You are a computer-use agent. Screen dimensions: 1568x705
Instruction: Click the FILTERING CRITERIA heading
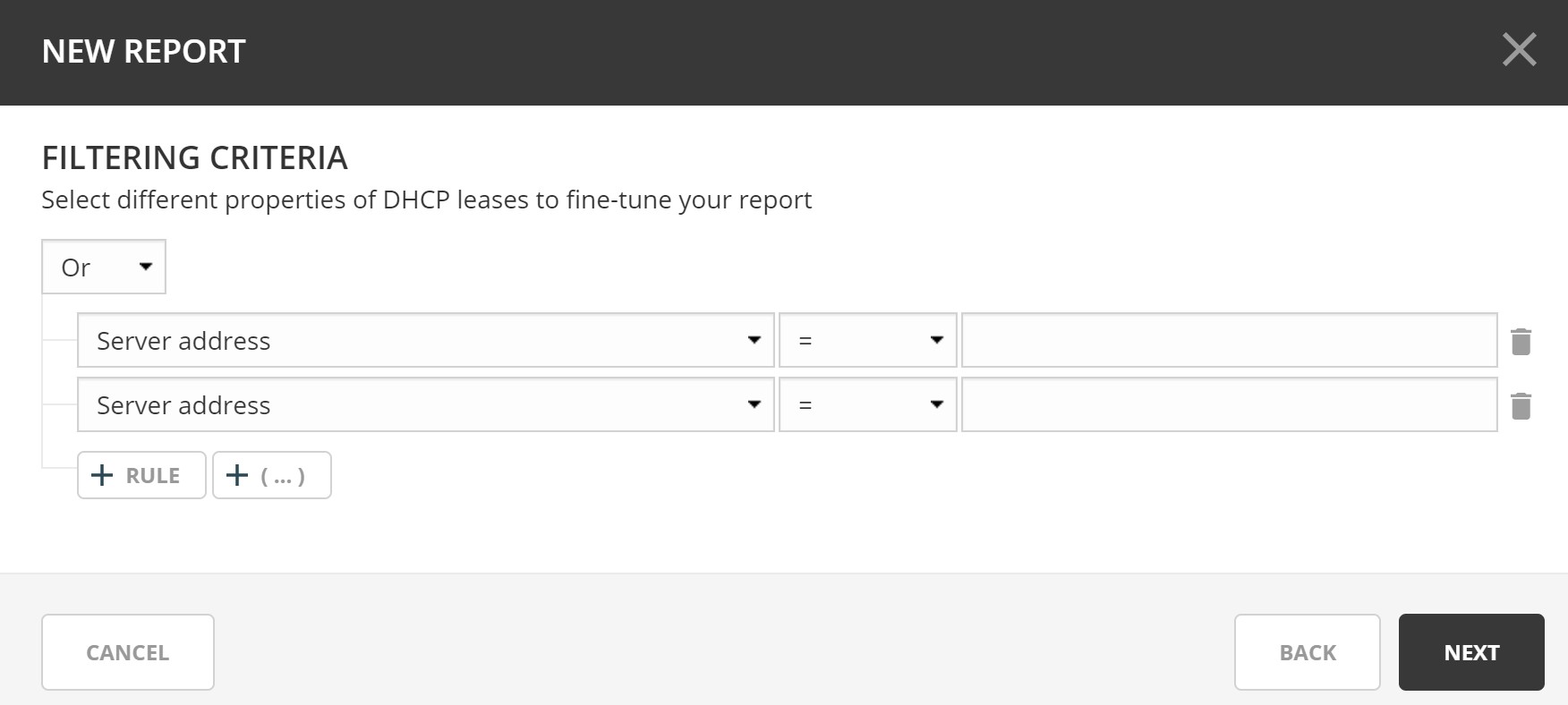pyautogui.click(x=194, y=157)
